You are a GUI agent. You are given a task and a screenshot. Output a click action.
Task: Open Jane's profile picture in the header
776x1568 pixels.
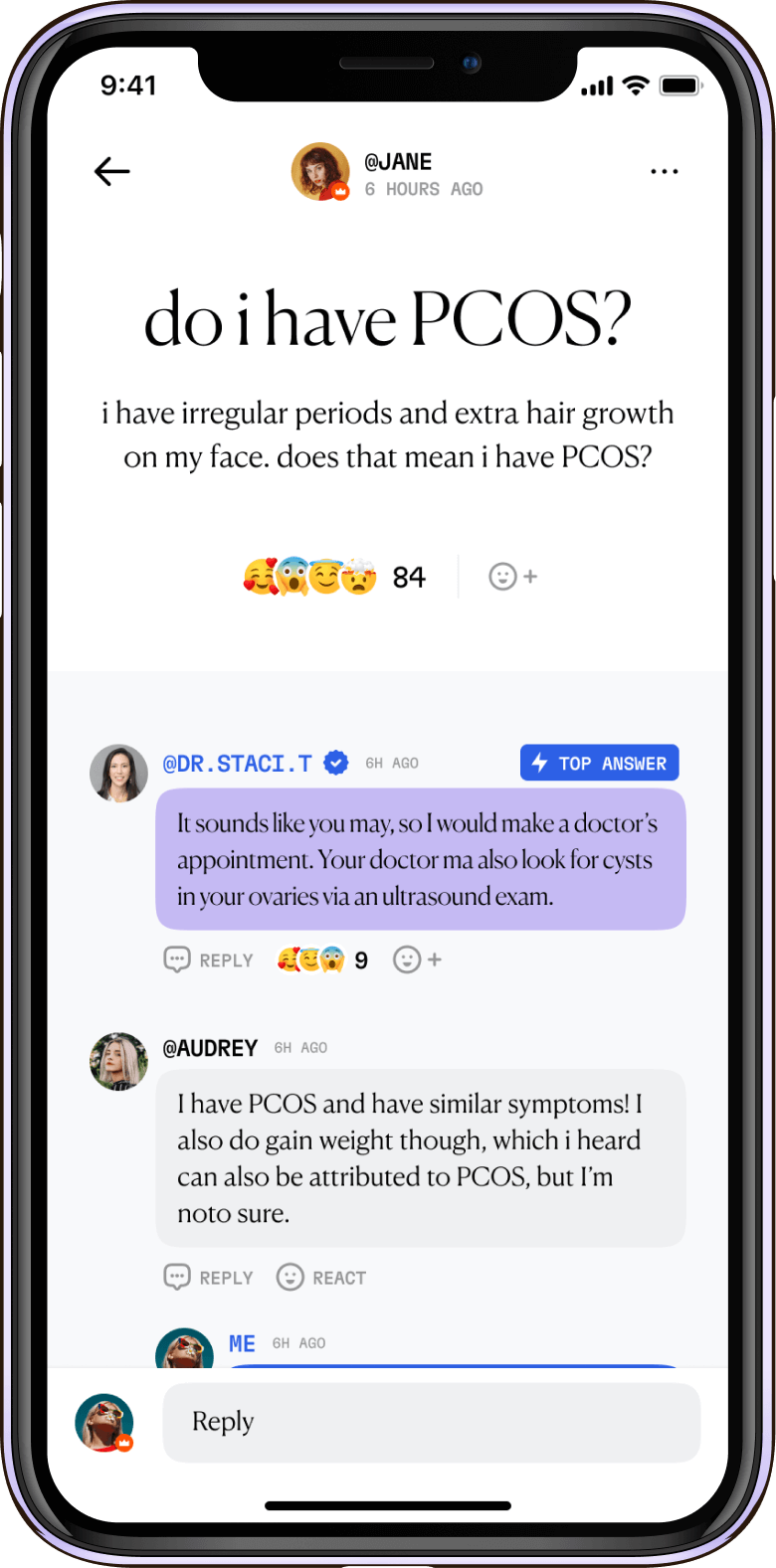[x=320, y=171]
